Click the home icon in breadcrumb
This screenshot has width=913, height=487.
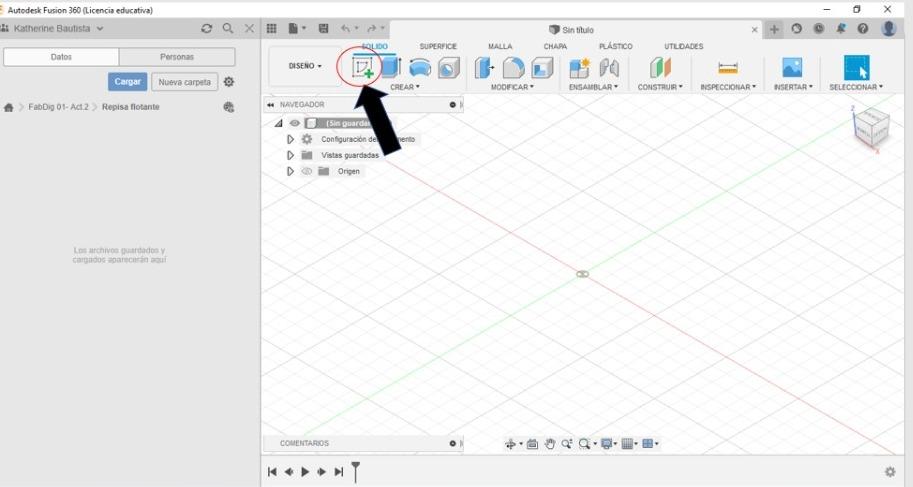click(x=8, y=107)
